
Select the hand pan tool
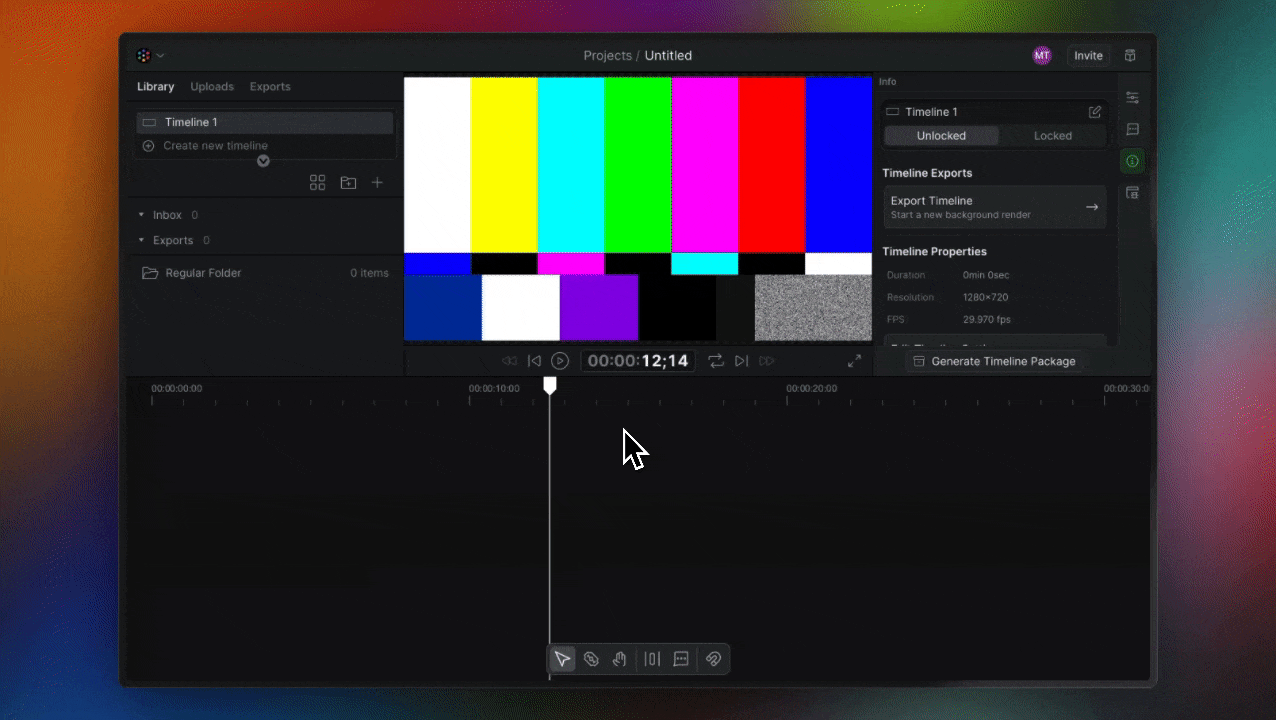point(620,659)
